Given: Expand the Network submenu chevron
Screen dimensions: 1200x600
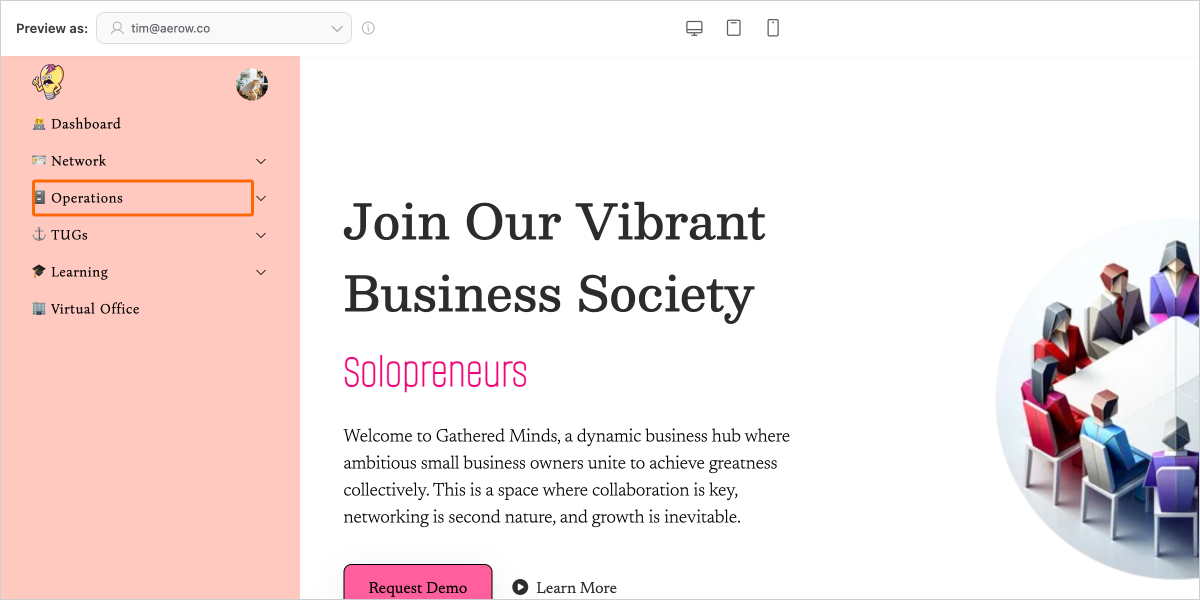Looking at the screenshot, I should (261, 161).
